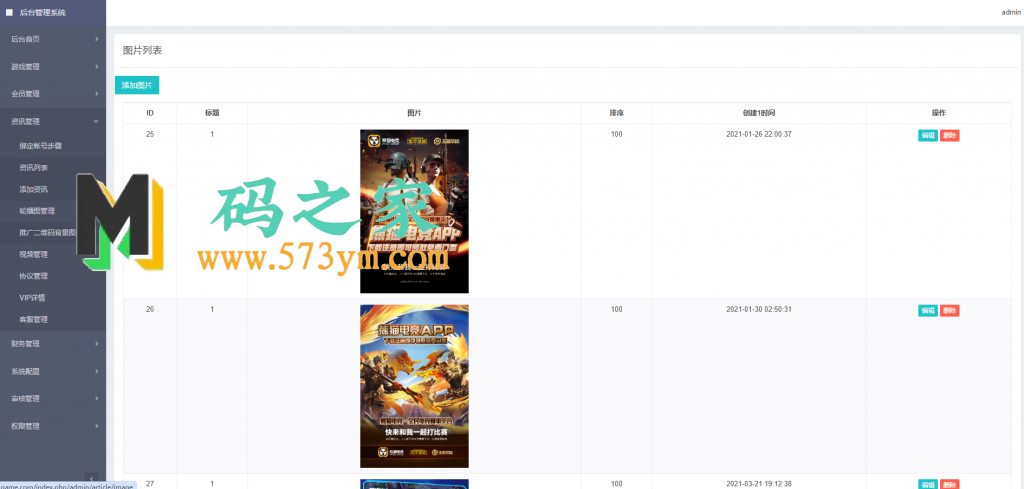
Task: Click the white square logo icon beside 后台管理系统
Action: pos(9,12)
